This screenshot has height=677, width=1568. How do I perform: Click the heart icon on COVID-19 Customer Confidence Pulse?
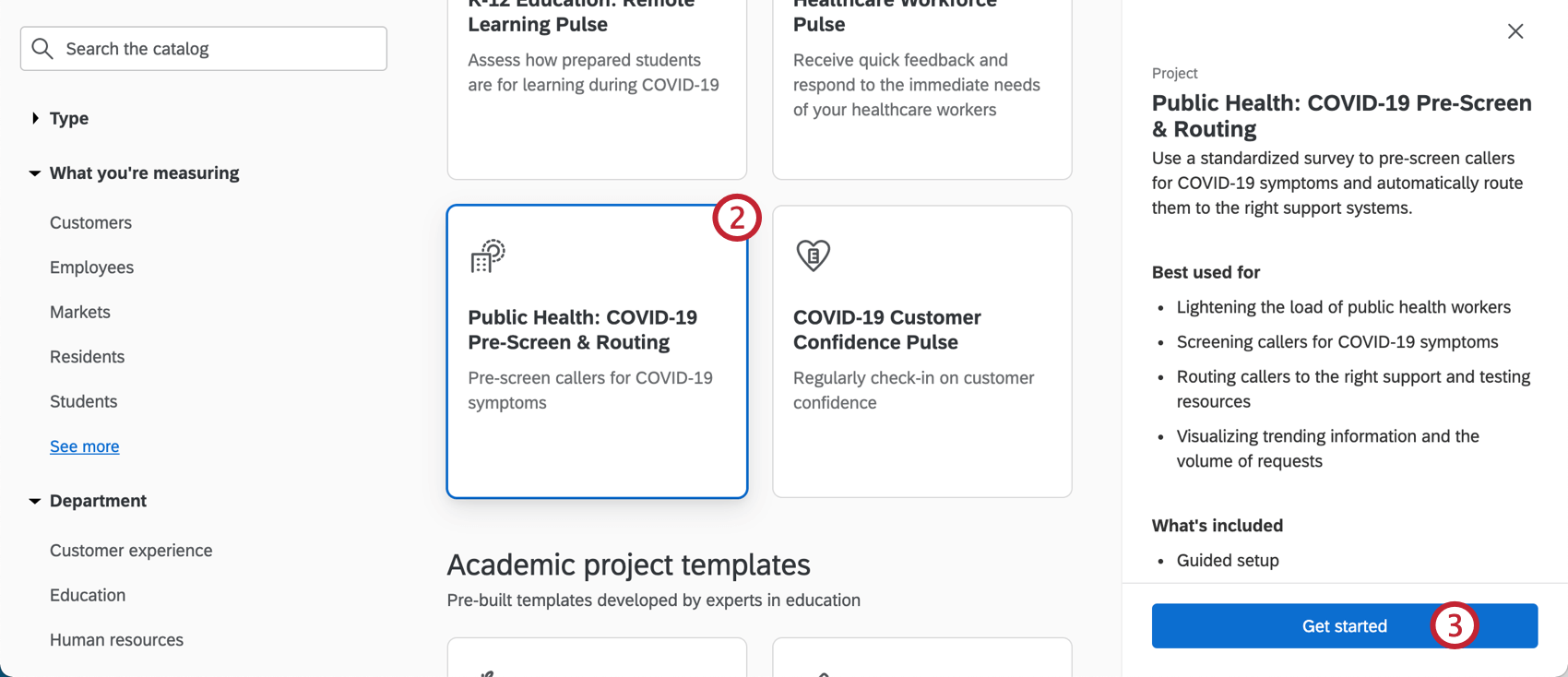click(x=812, y=255)
